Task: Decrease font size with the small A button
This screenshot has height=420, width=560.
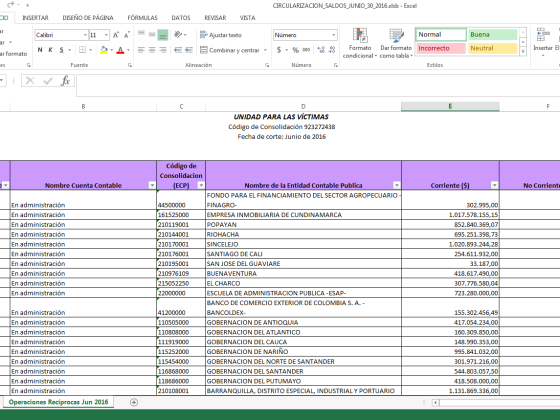Action: tap(126, 35)
